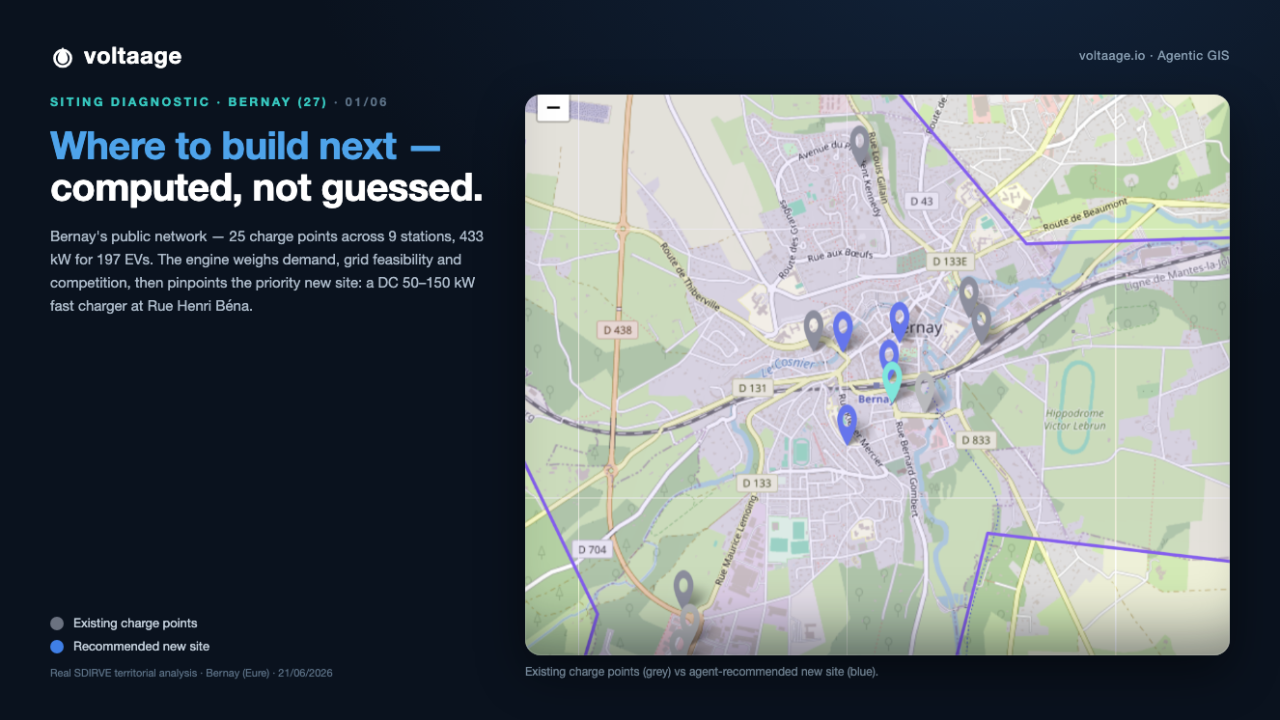The width and height of the screenshot is (1280, 720).
Task: Click the 'SITING DIAGNOSTIC · BERNAY (27)' heading
Action: coord(188,102)
